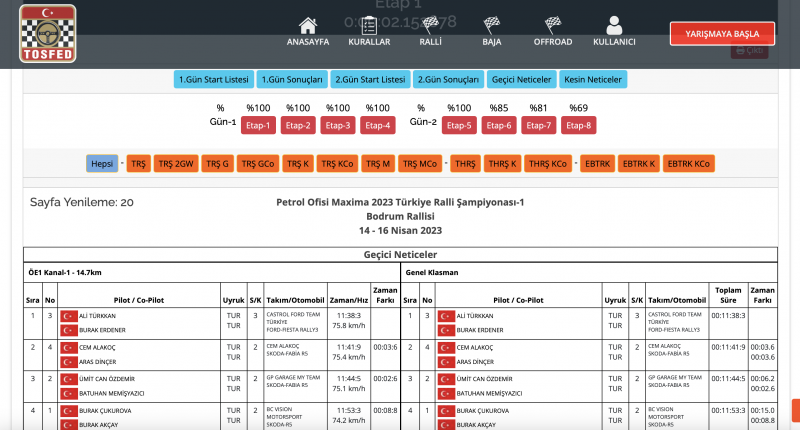
Task: Click Cem Alakoç's flag in ÖE1 table
Action: pyautogui.click(x=69, y=348)
